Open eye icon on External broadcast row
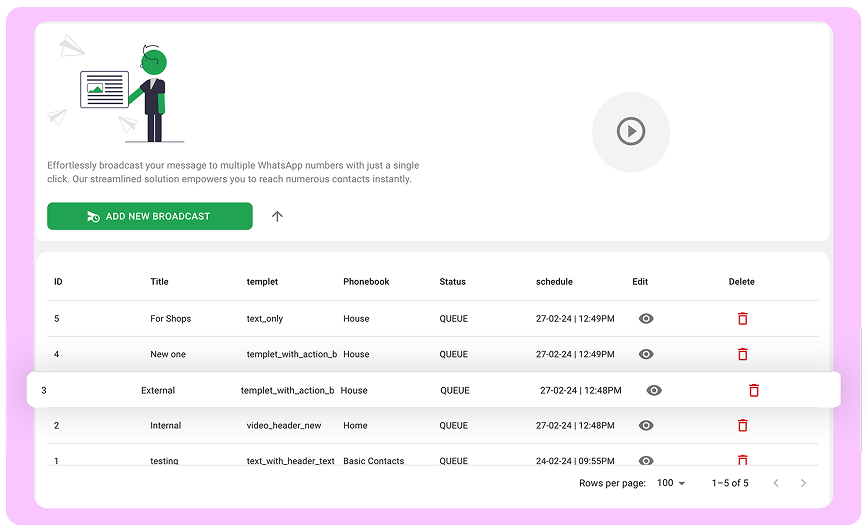This screenshot has height=531, width=867. coord(653,390)
